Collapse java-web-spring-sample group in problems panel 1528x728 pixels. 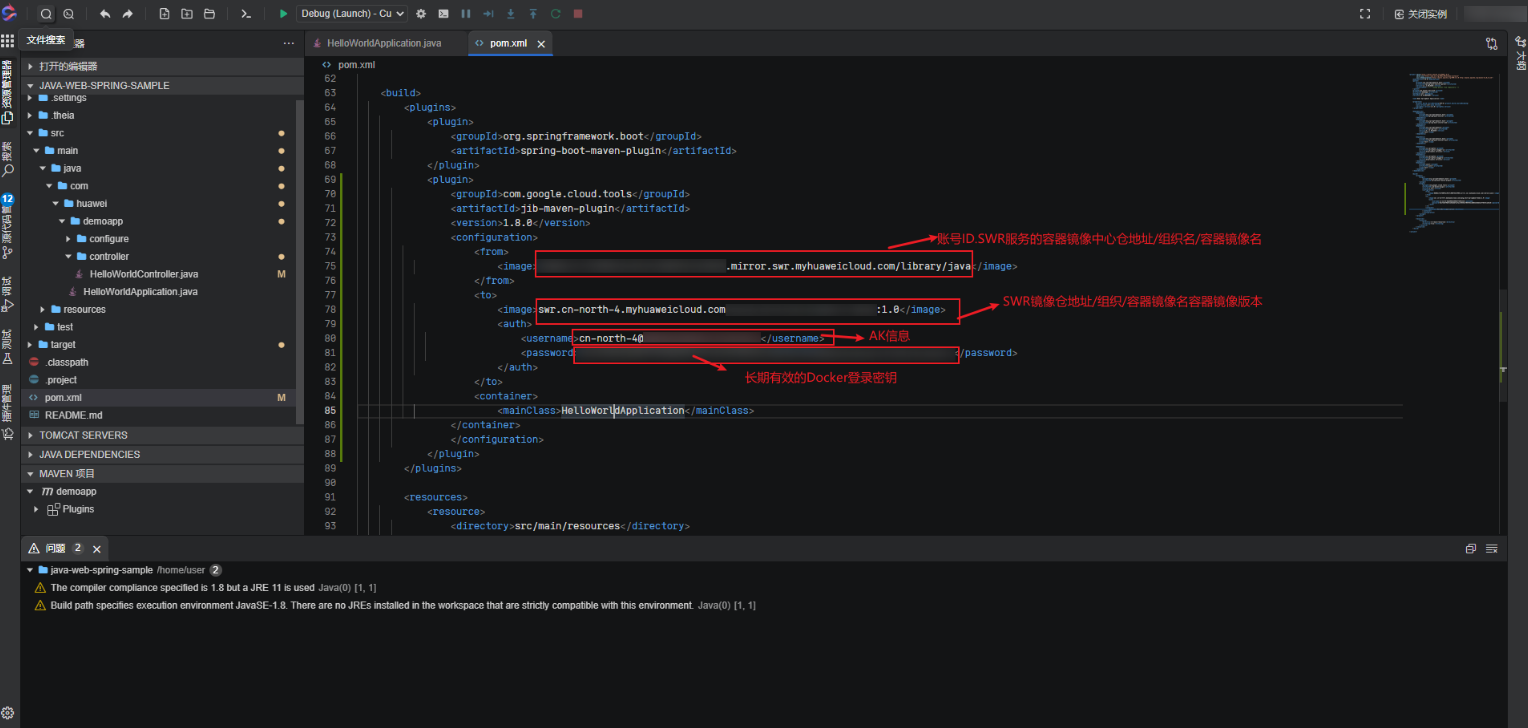(x=30, y=569)
